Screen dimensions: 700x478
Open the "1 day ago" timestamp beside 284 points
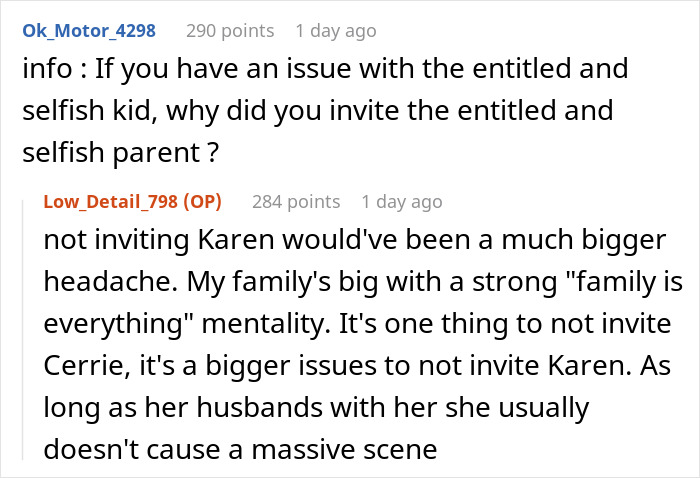[x=402, y=202]
